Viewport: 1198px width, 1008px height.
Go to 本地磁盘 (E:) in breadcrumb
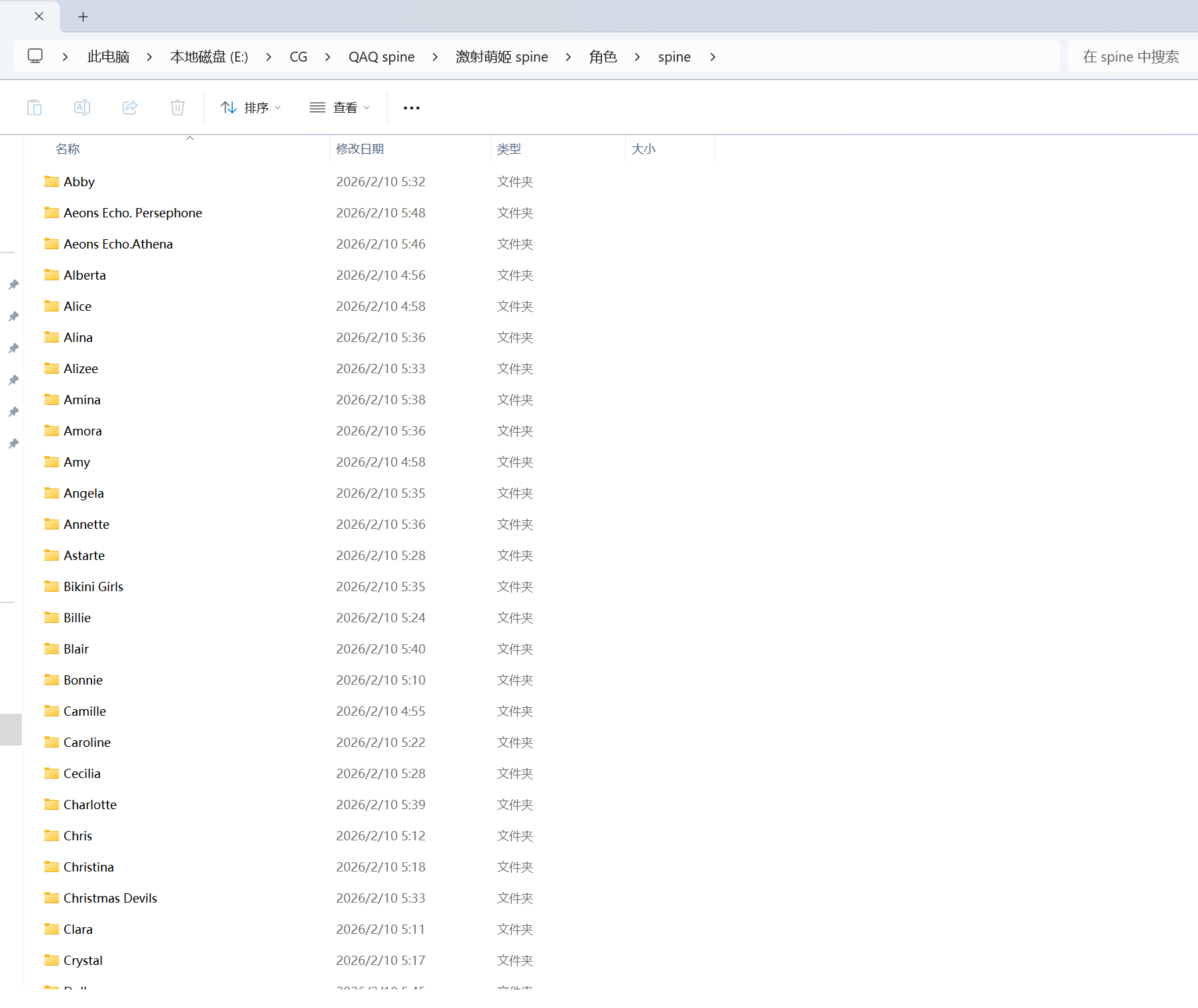pyautogui.click(x=209, y=57)
